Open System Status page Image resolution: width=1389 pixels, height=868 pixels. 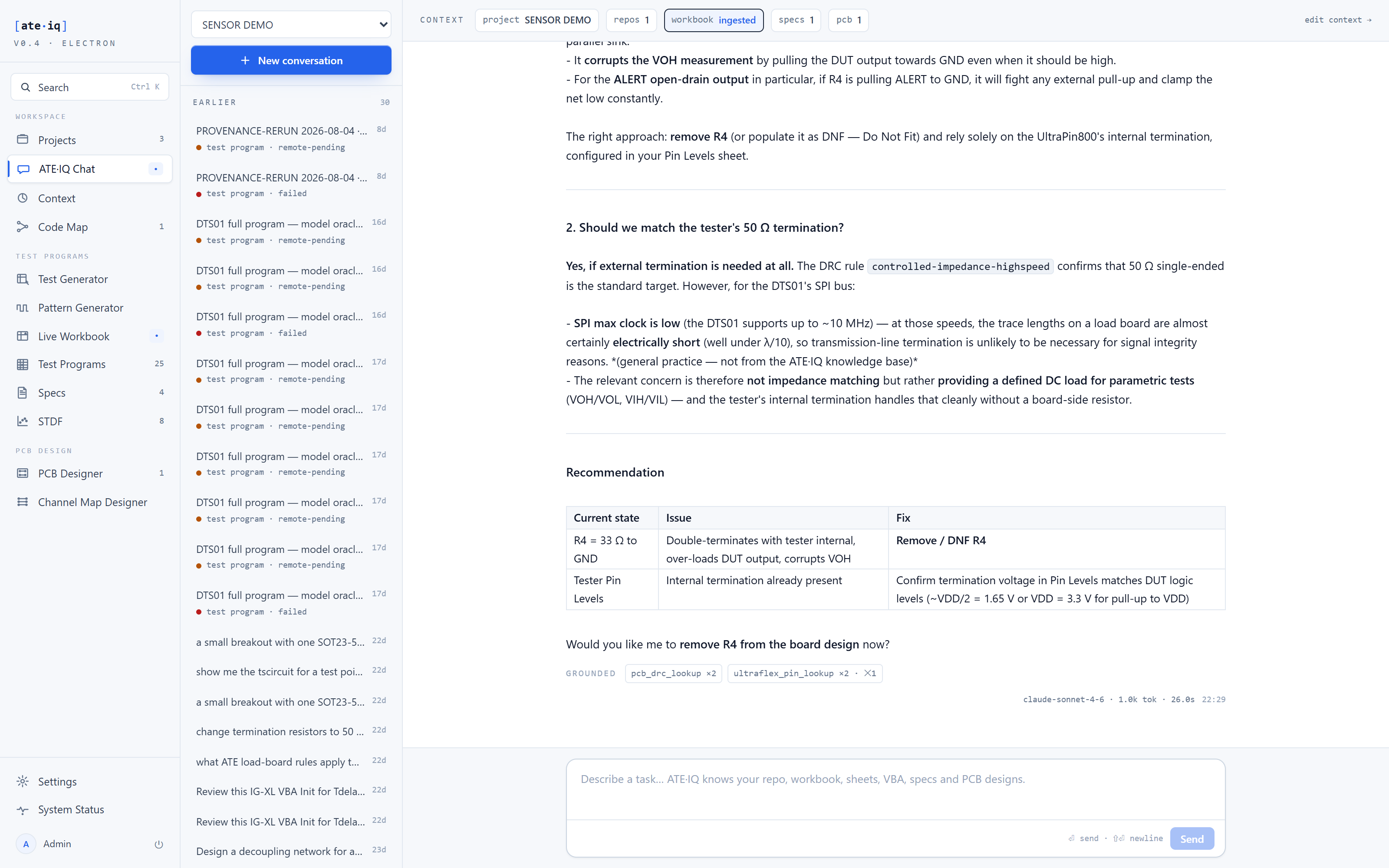click(89, 810)
